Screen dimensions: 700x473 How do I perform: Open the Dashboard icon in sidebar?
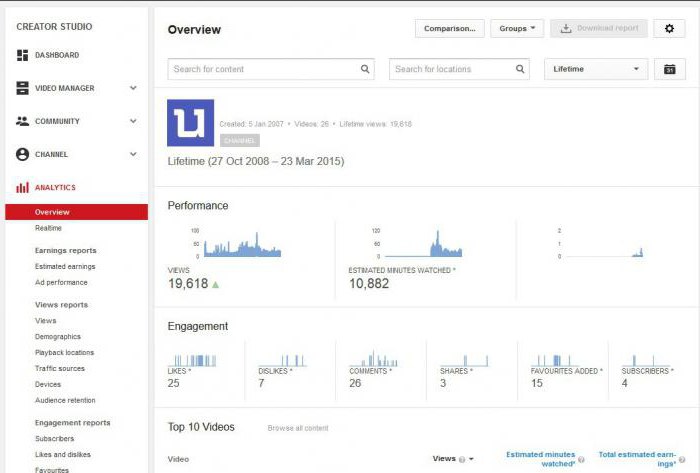tap(22, 55)
